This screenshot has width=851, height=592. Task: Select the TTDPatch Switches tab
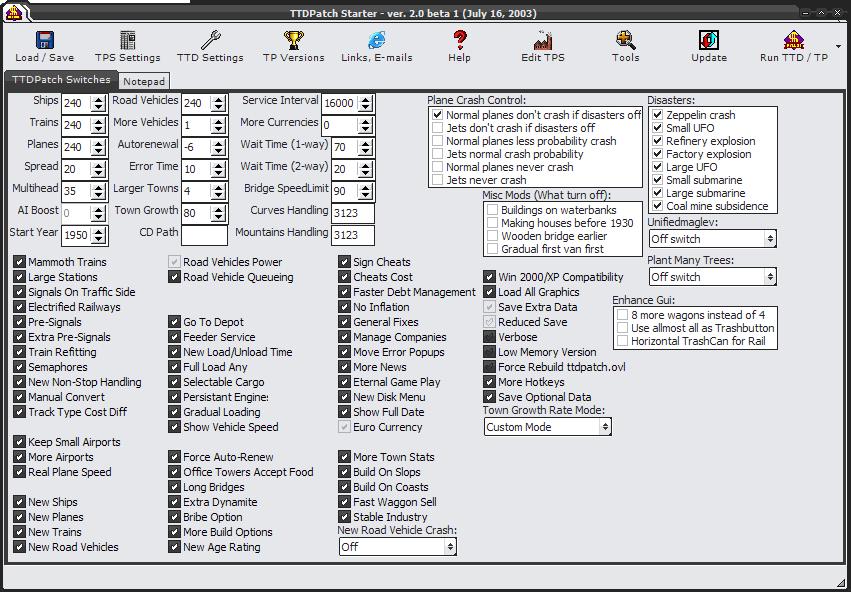click(61, 79)
